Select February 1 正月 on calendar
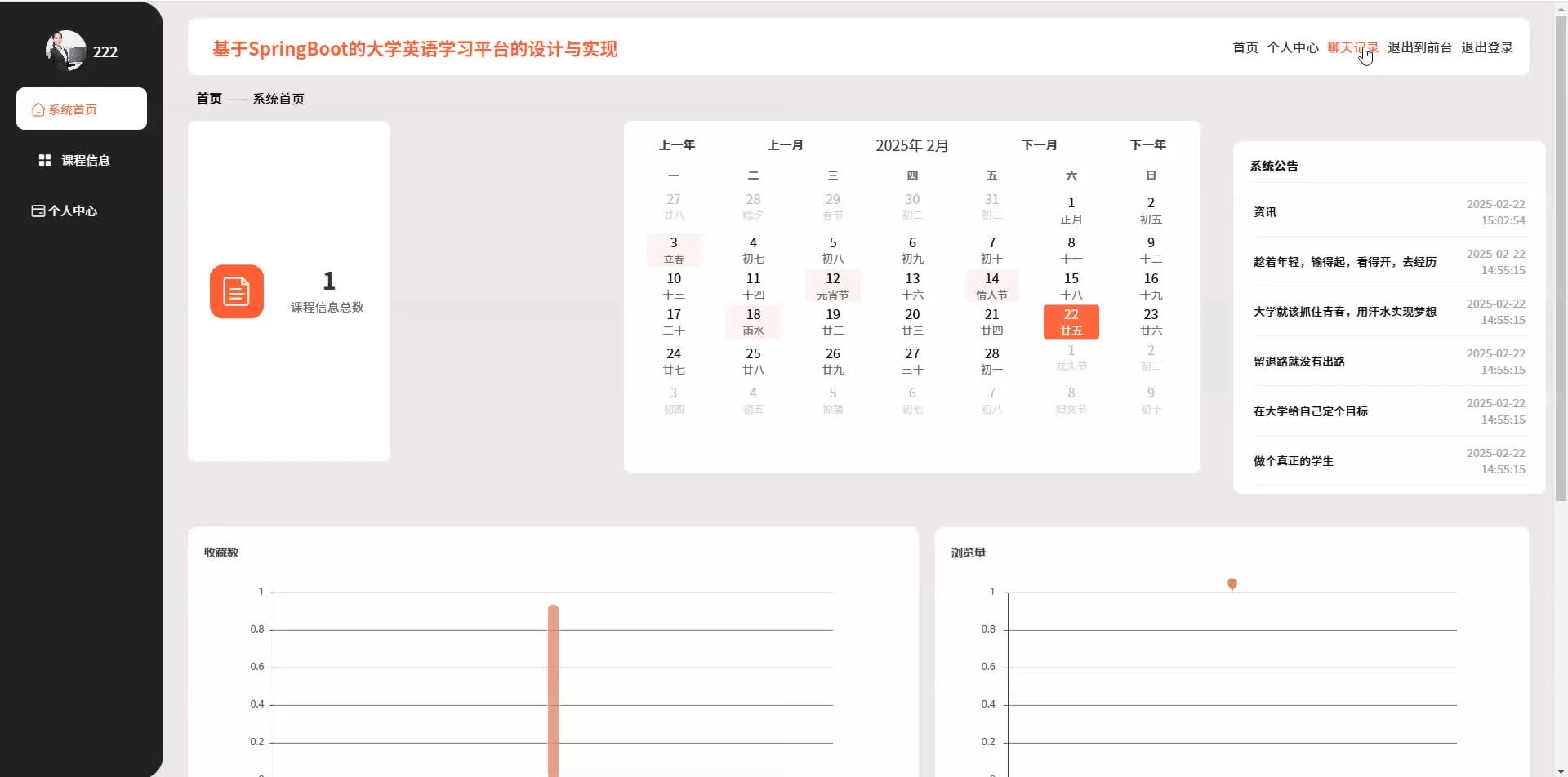 (1071, 210)
